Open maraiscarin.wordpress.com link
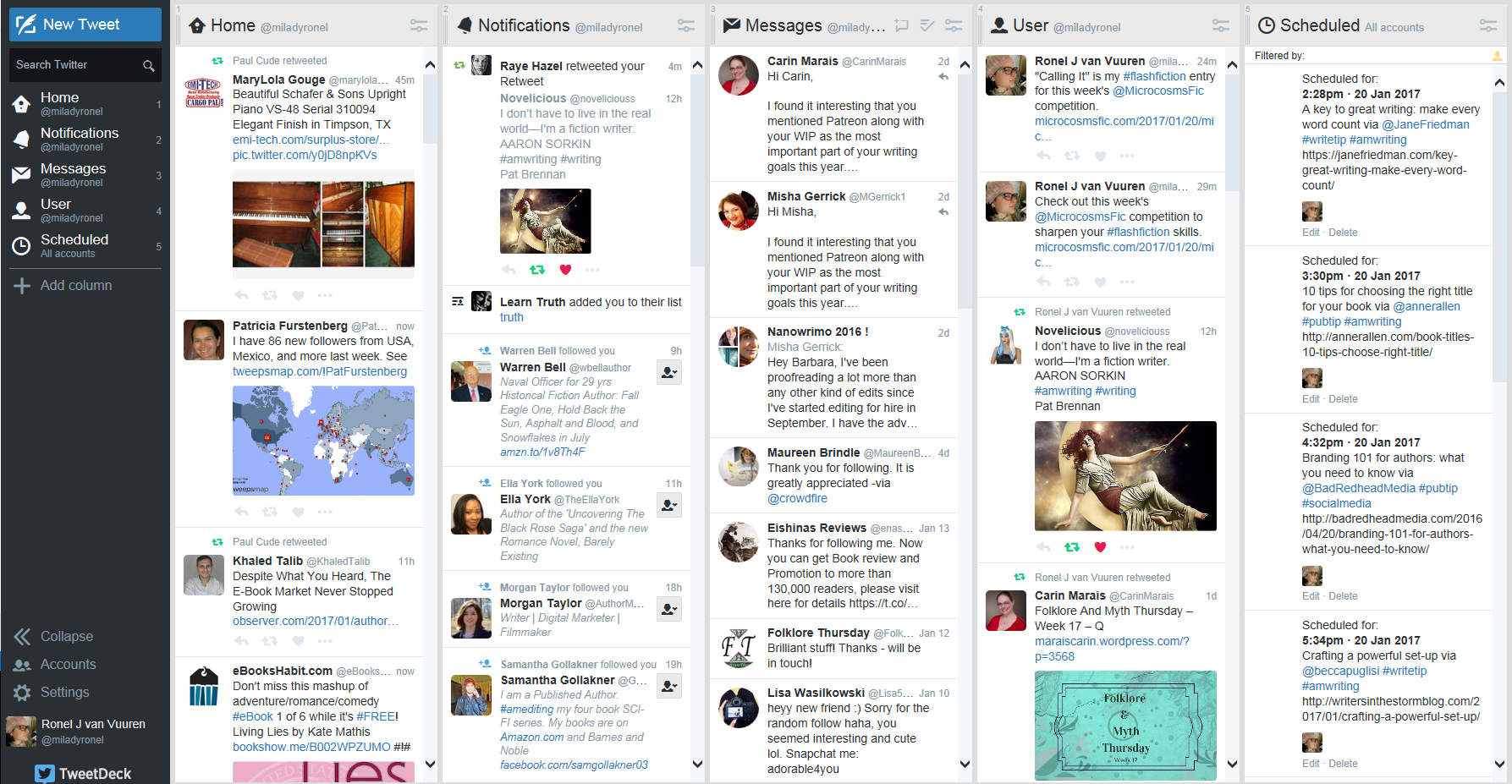1512x784 pixels. tap(1112, 649)
